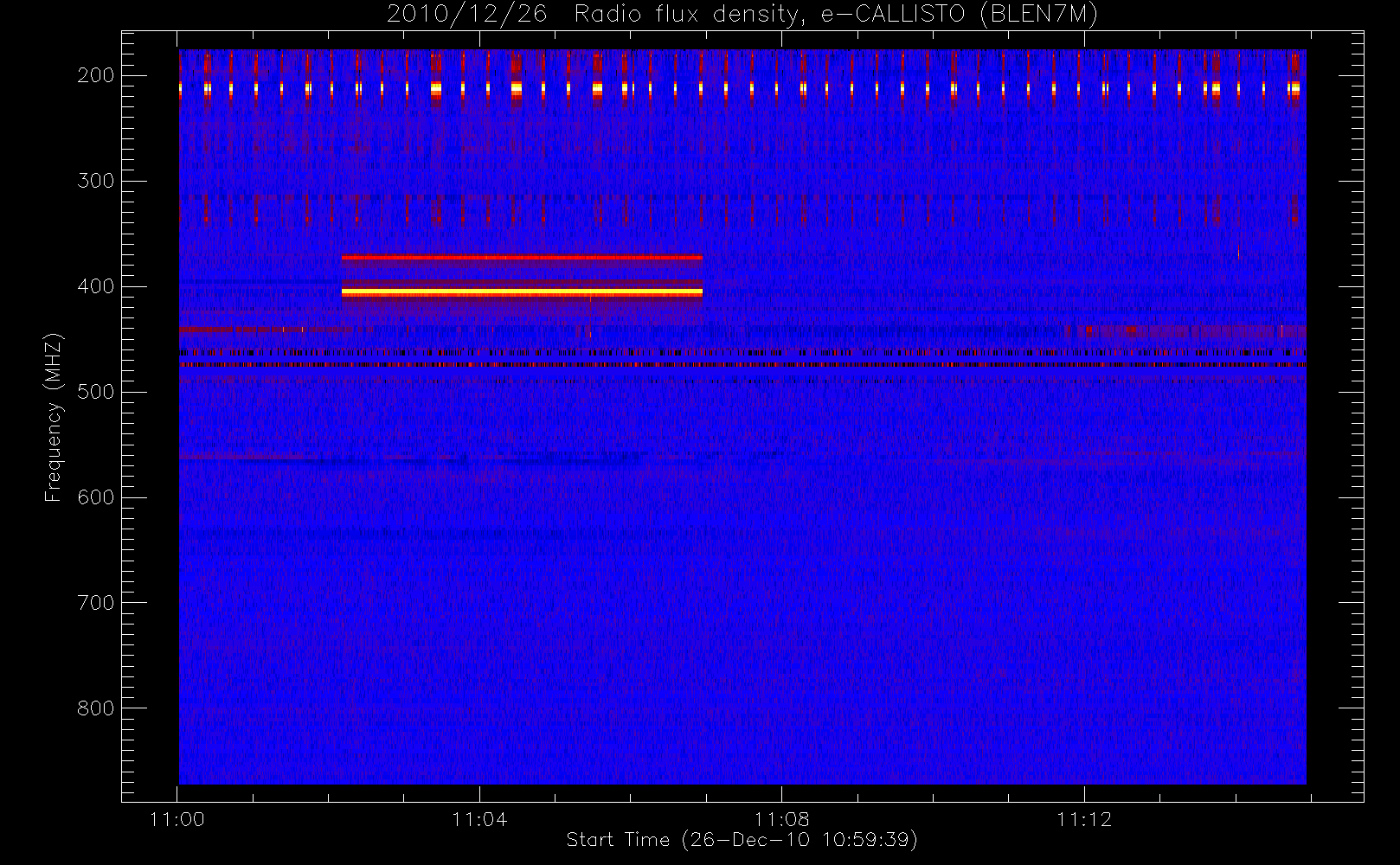Click the 11:00 time axis label
This screenshot has width=1400, height=865.
(177, 819)
